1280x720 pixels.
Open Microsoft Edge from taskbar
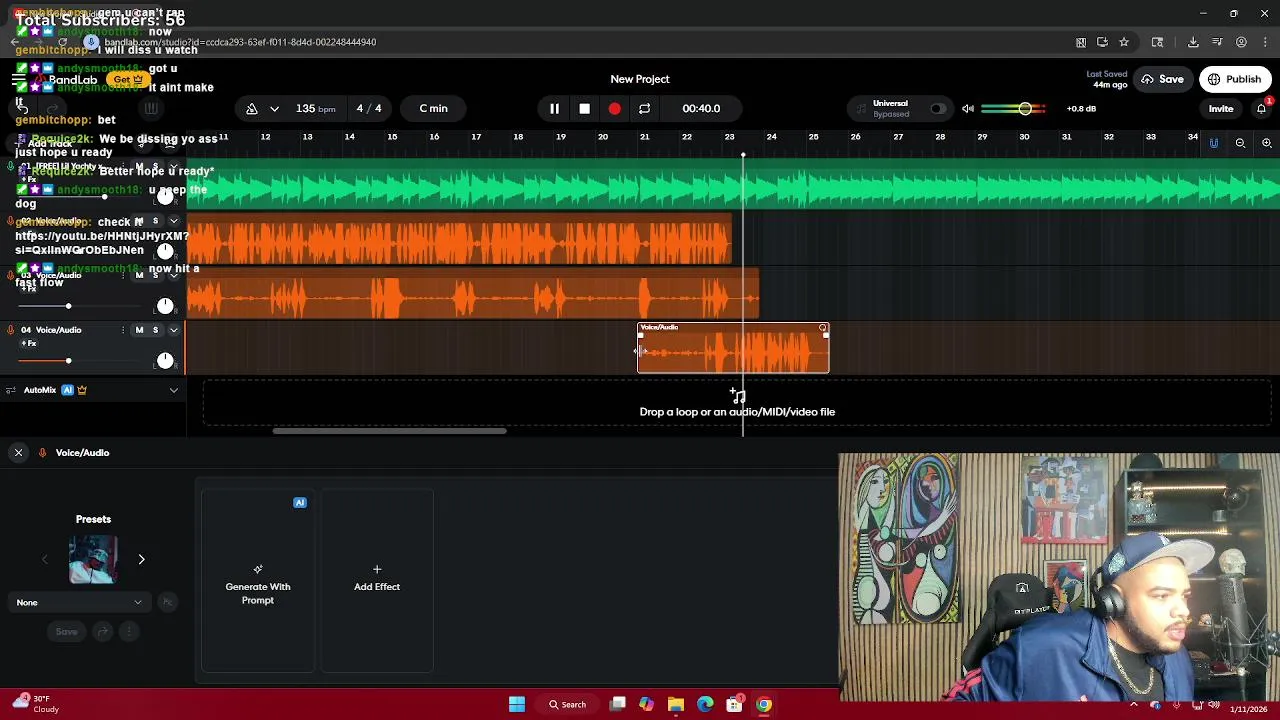coord(705,705)
